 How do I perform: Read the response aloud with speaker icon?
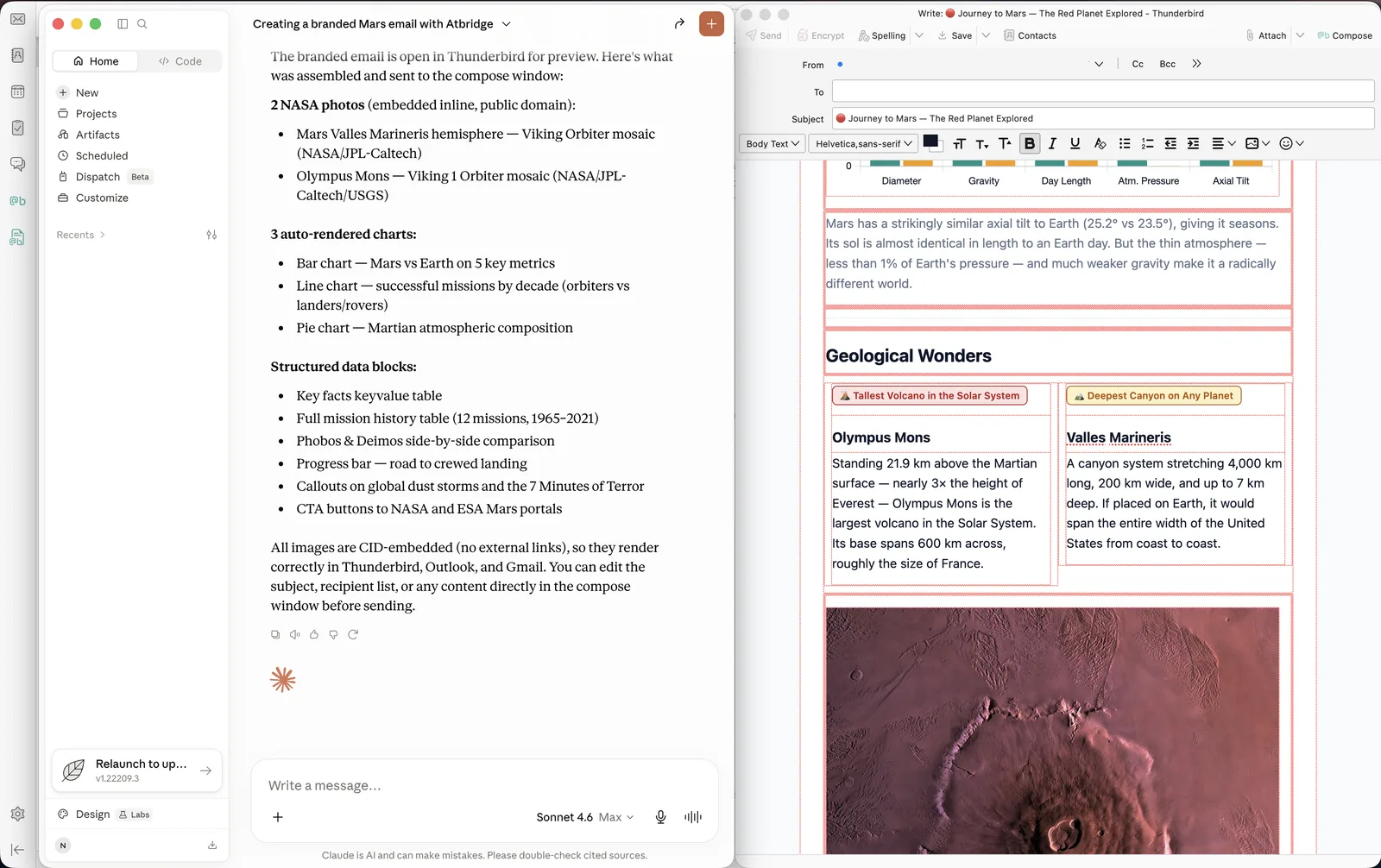click(x=295, y=634)
